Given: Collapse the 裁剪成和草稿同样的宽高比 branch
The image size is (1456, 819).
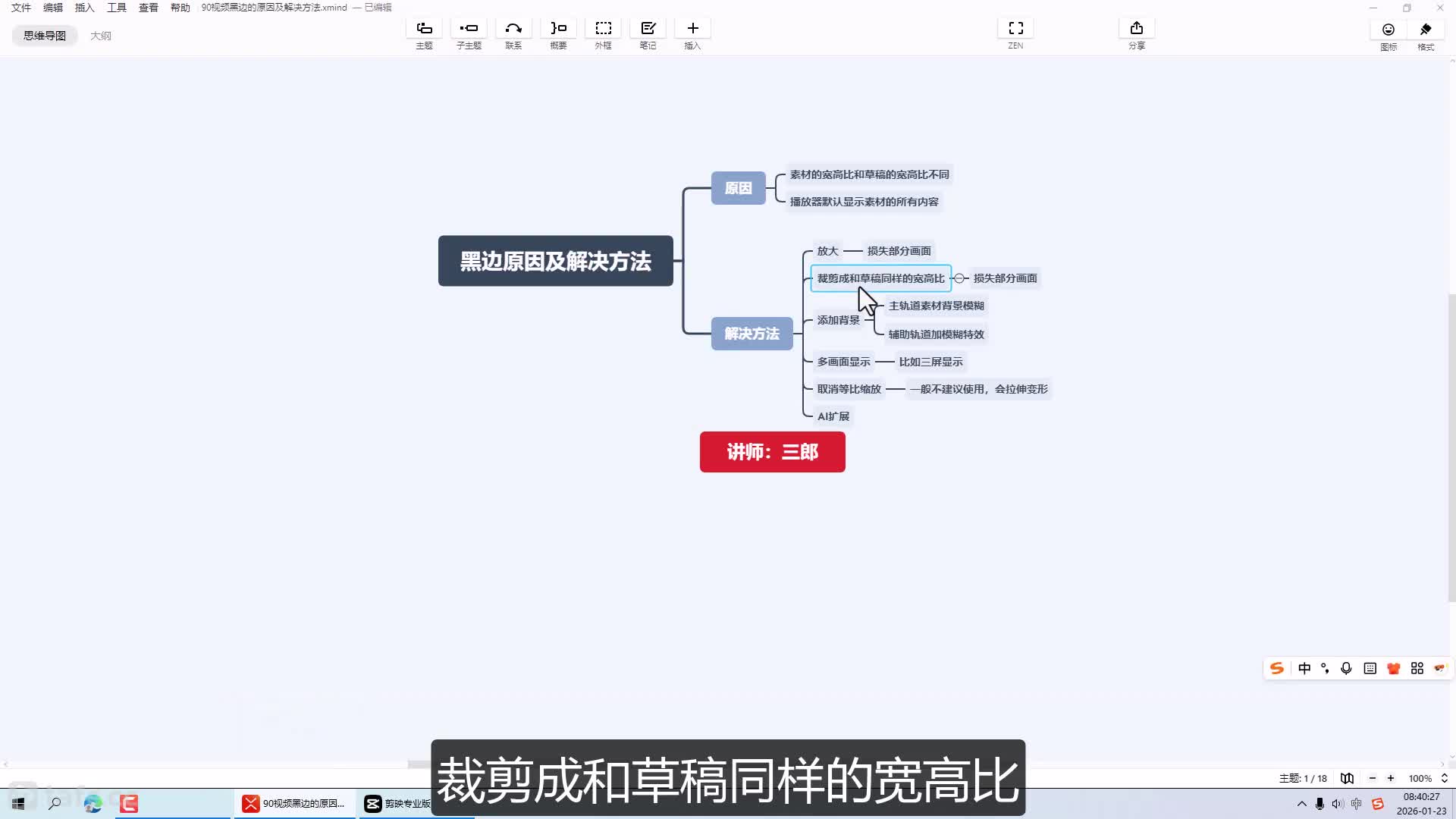Looking at the screenshot, I should click(959, 278).
